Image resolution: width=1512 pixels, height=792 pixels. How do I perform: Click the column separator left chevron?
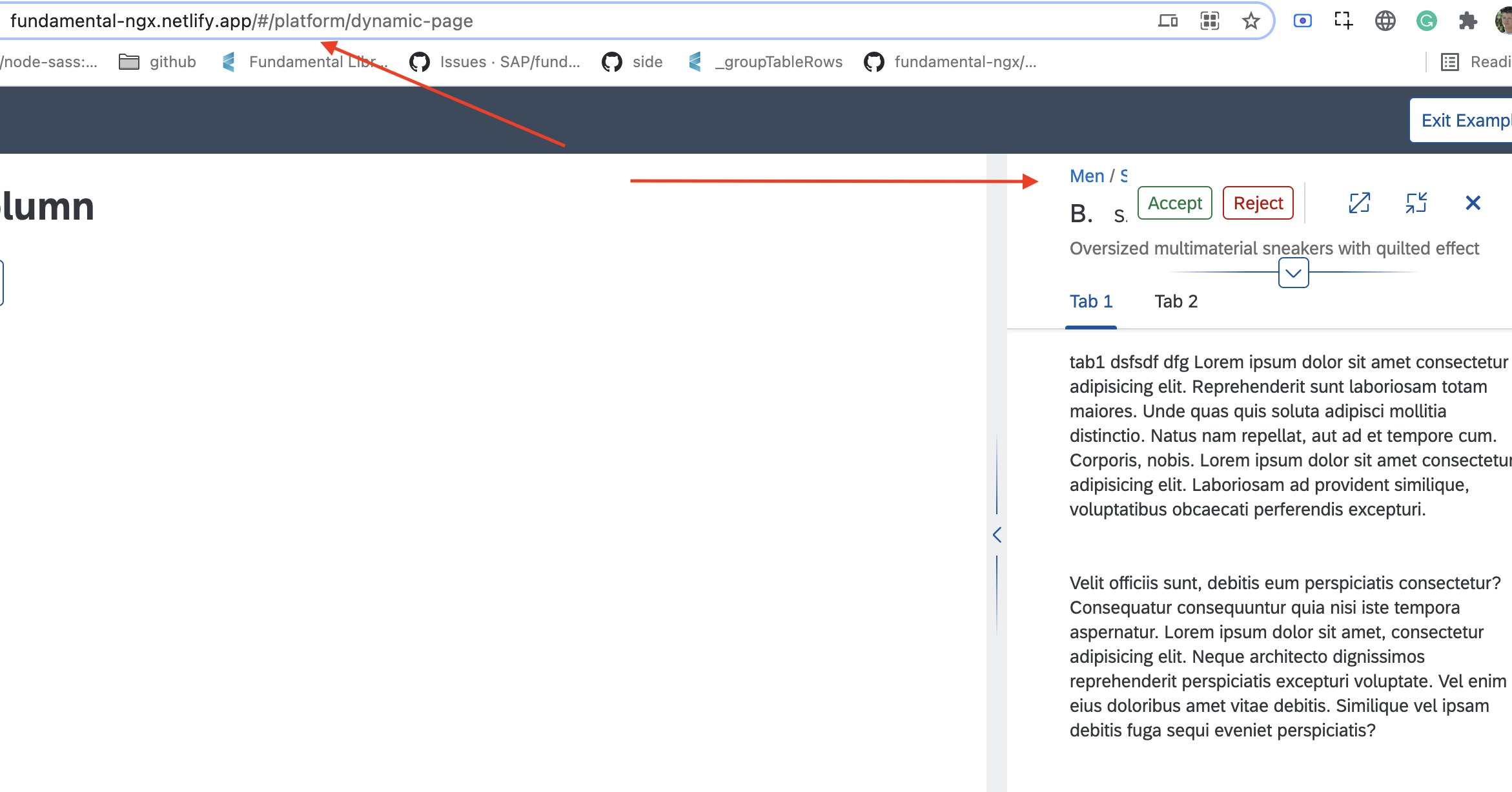pos(997,535)
